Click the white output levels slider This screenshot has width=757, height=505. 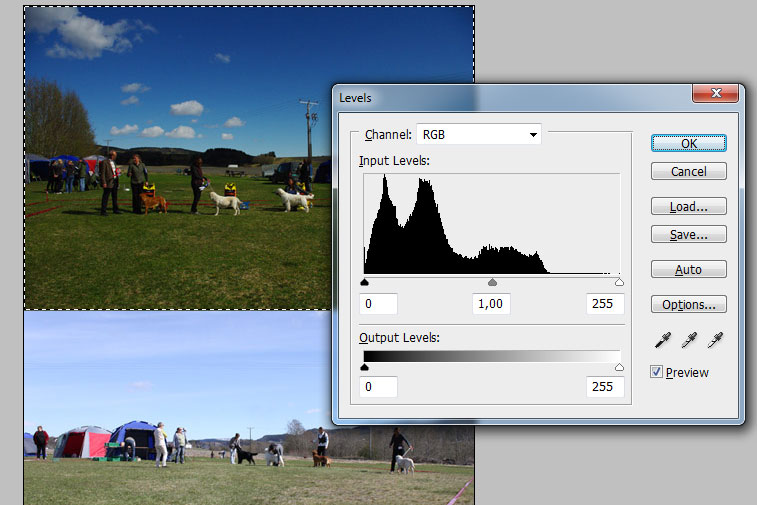619,368
